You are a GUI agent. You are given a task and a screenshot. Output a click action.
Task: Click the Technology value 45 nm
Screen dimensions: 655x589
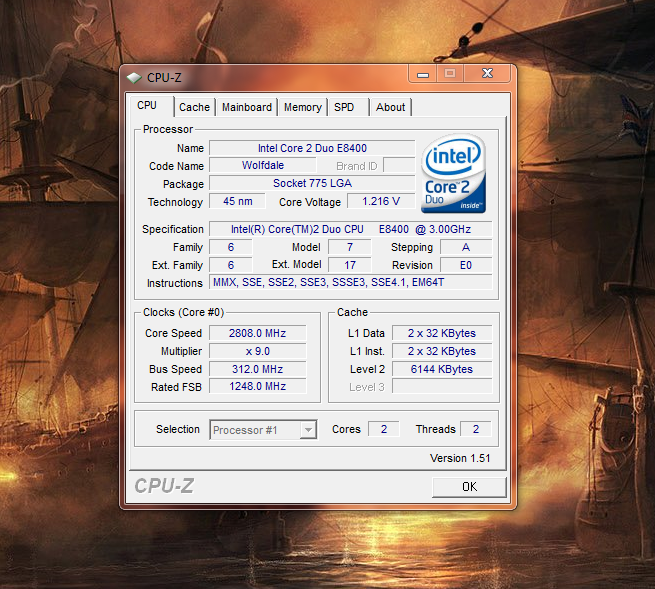(x=237, y=201)
